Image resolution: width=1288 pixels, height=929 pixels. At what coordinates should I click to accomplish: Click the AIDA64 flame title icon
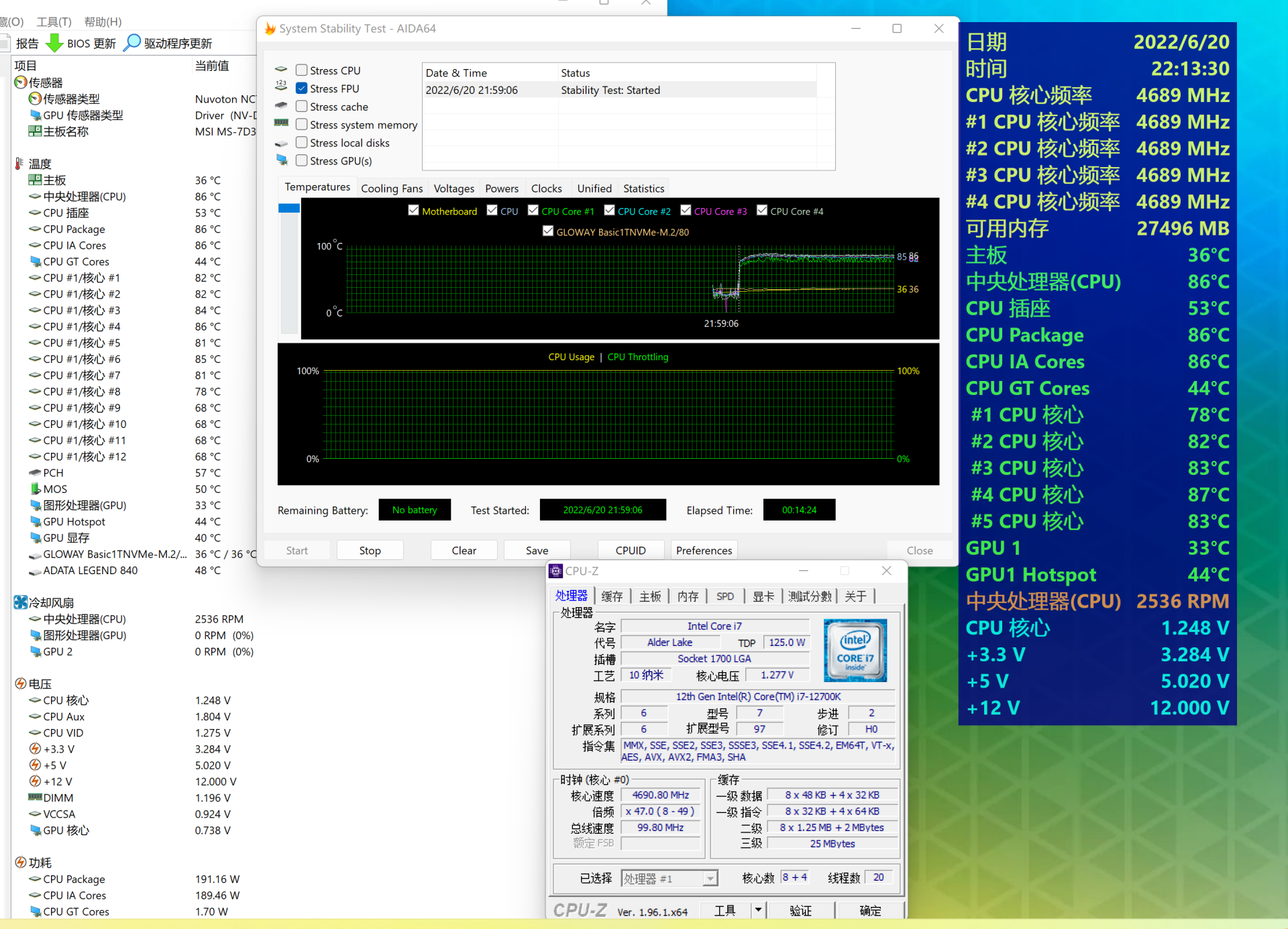point(270,29)
